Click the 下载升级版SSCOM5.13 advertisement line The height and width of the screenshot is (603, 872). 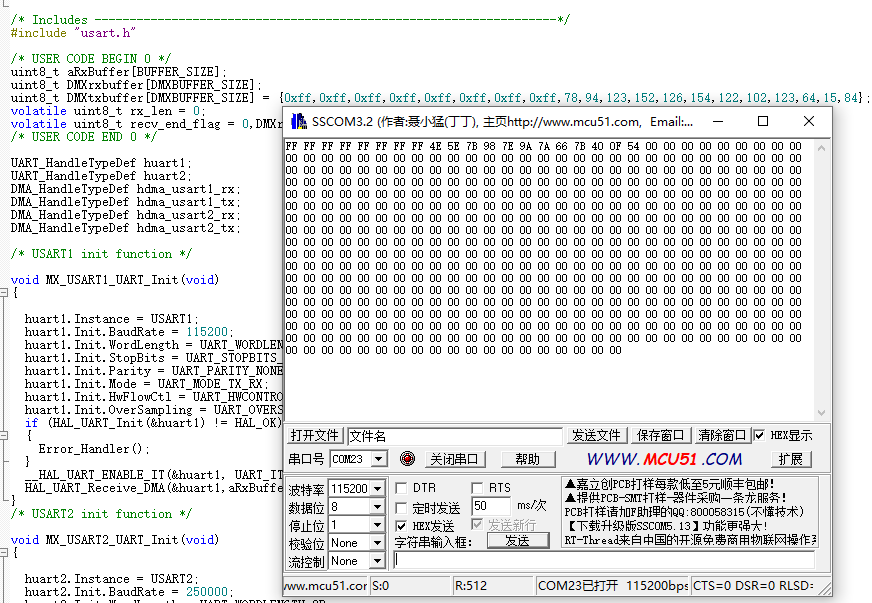point(666,526)
